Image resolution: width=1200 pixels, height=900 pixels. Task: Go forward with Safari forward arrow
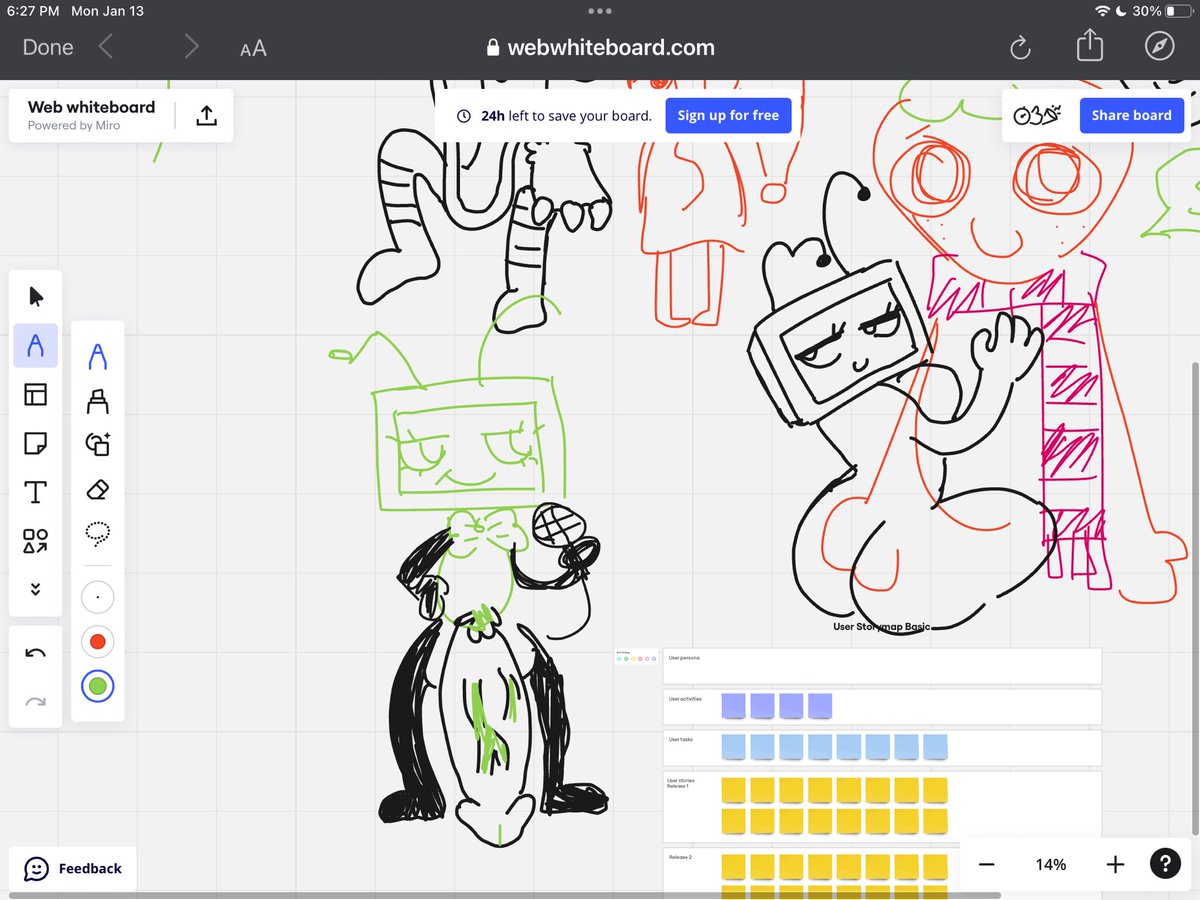[191, 47]
